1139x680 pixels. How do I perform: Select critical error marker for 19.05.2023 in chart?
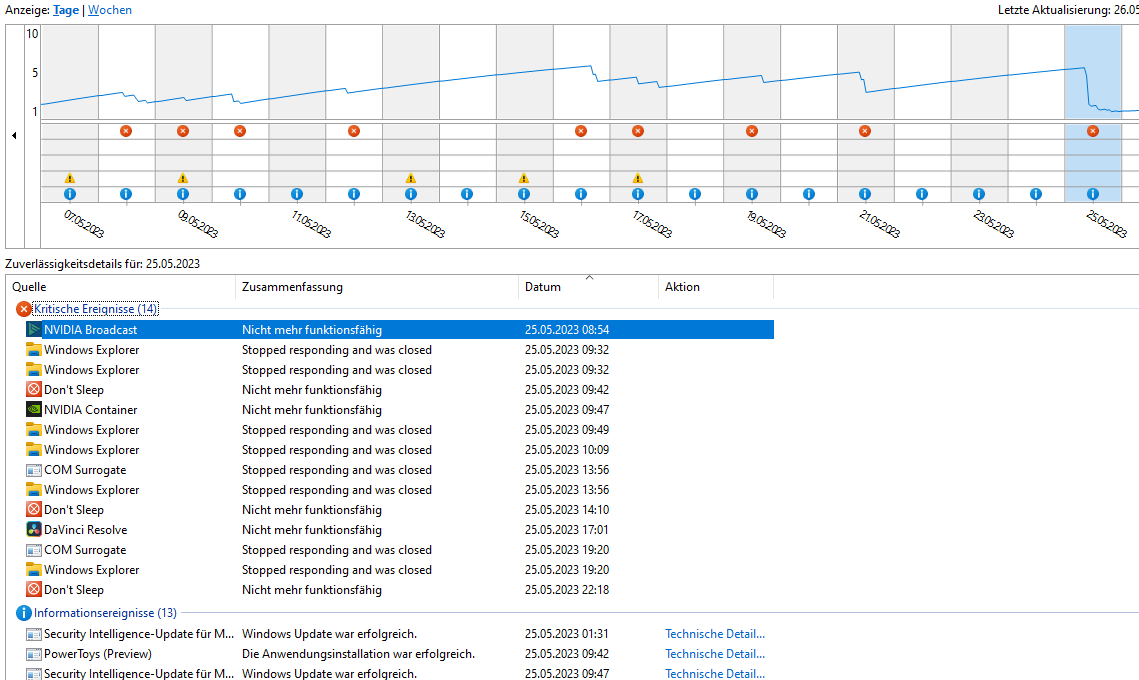(752, 131)
